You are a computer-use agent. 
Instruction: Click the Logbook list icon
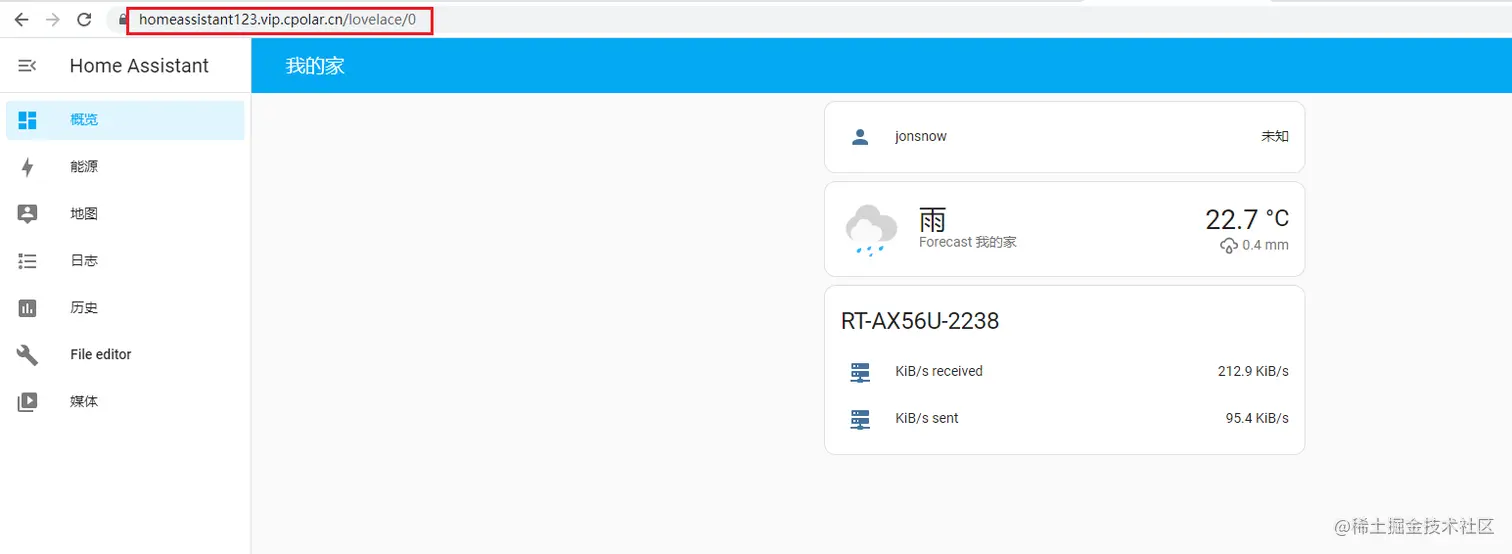(27, 261)
